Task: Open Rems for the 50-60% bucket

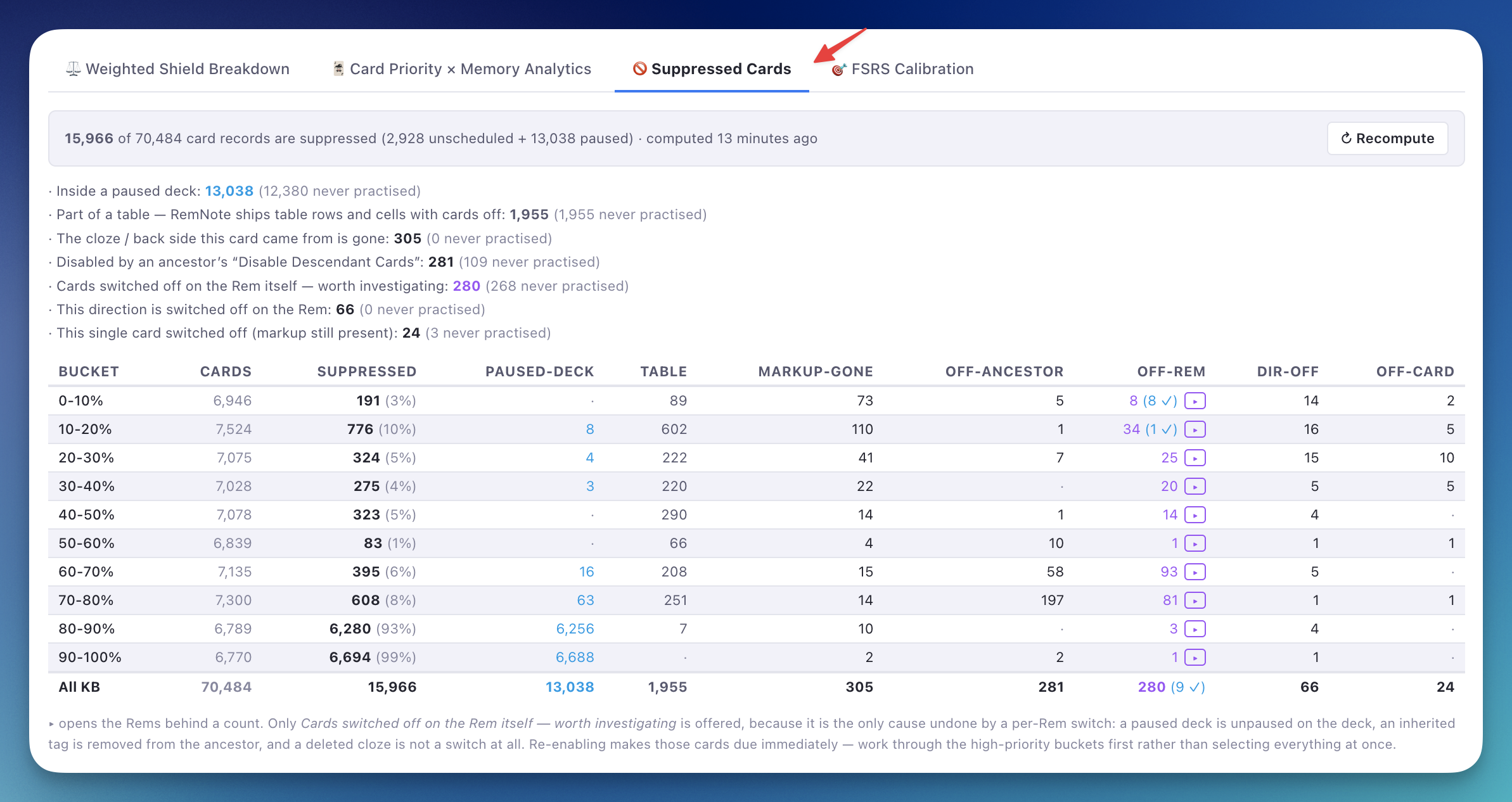Action: pyautogui.click(x=1195, y=544)
